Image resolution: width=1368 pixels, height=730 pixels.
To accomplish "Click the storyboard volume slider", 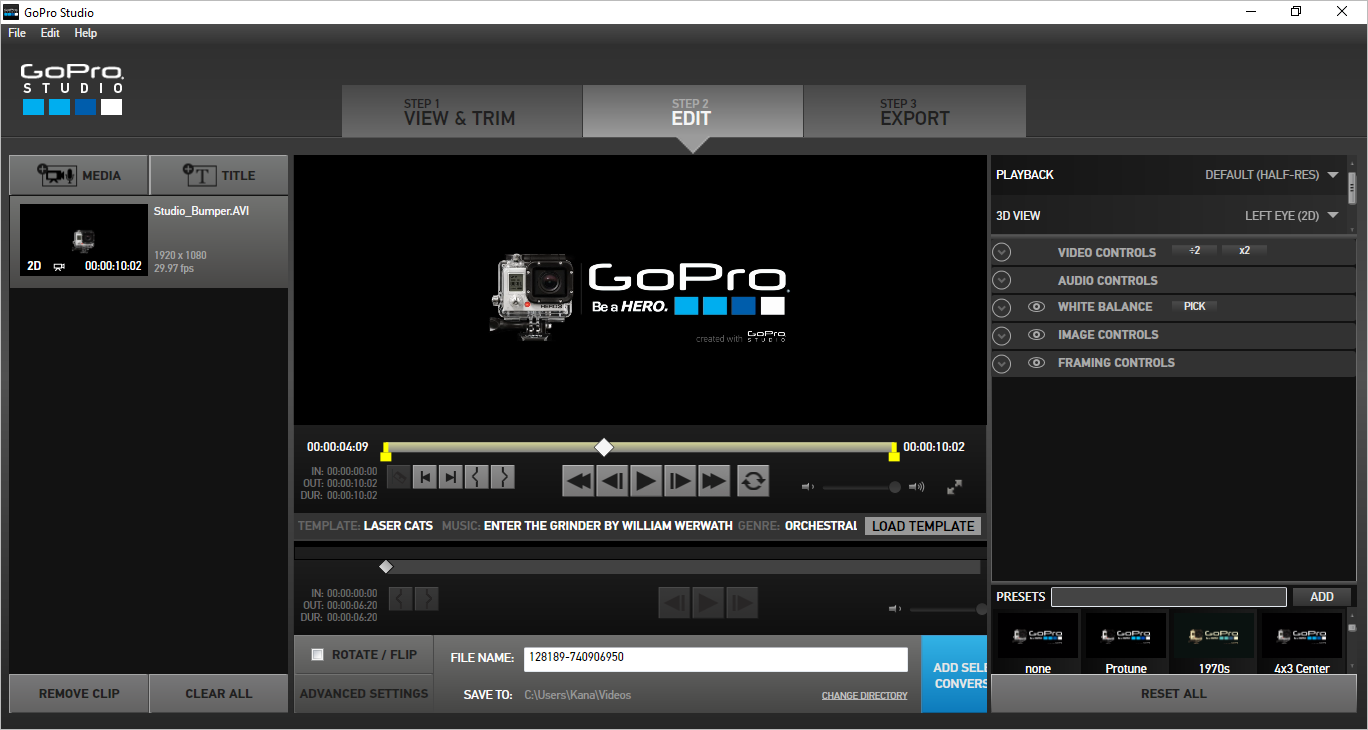I will 947,609.
